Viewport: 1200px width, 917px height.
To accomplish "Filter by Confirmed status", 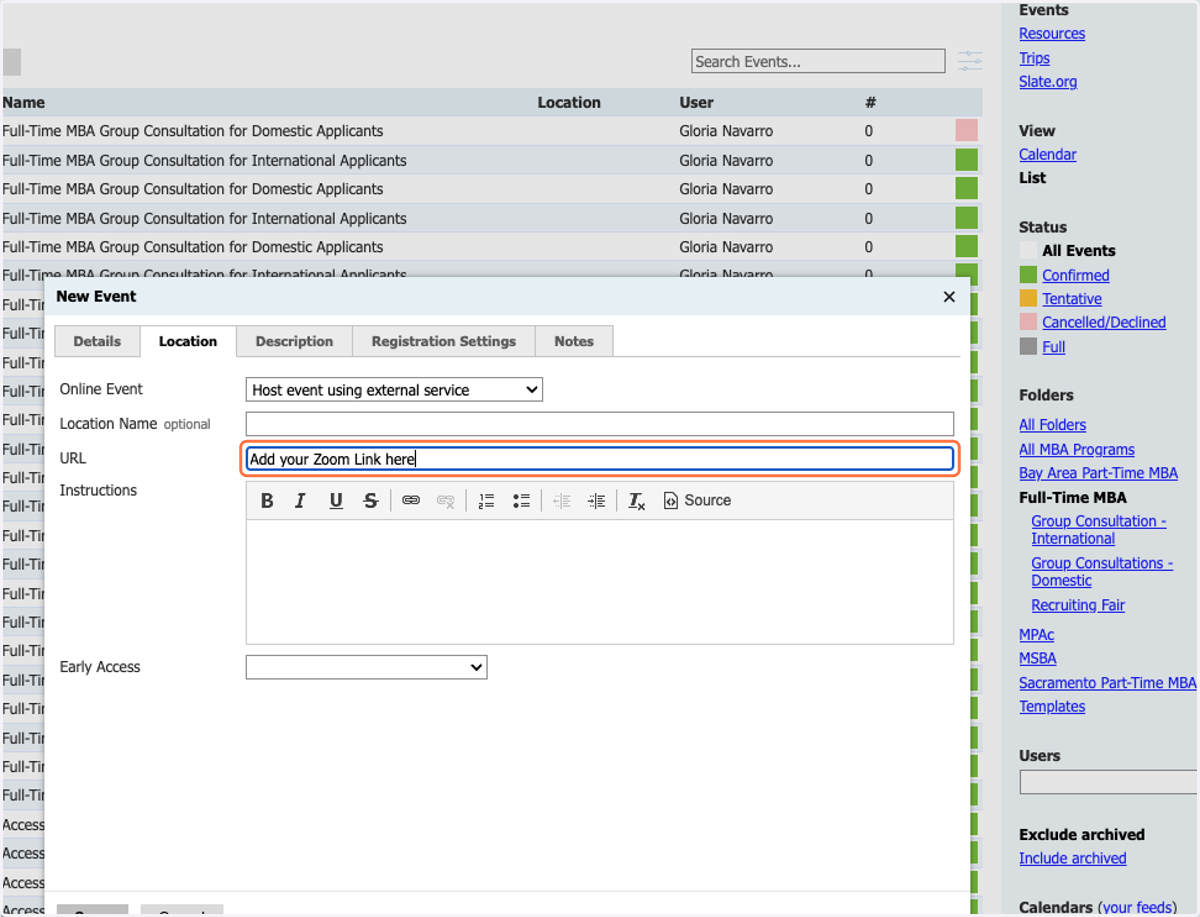I will [1076, 275].
